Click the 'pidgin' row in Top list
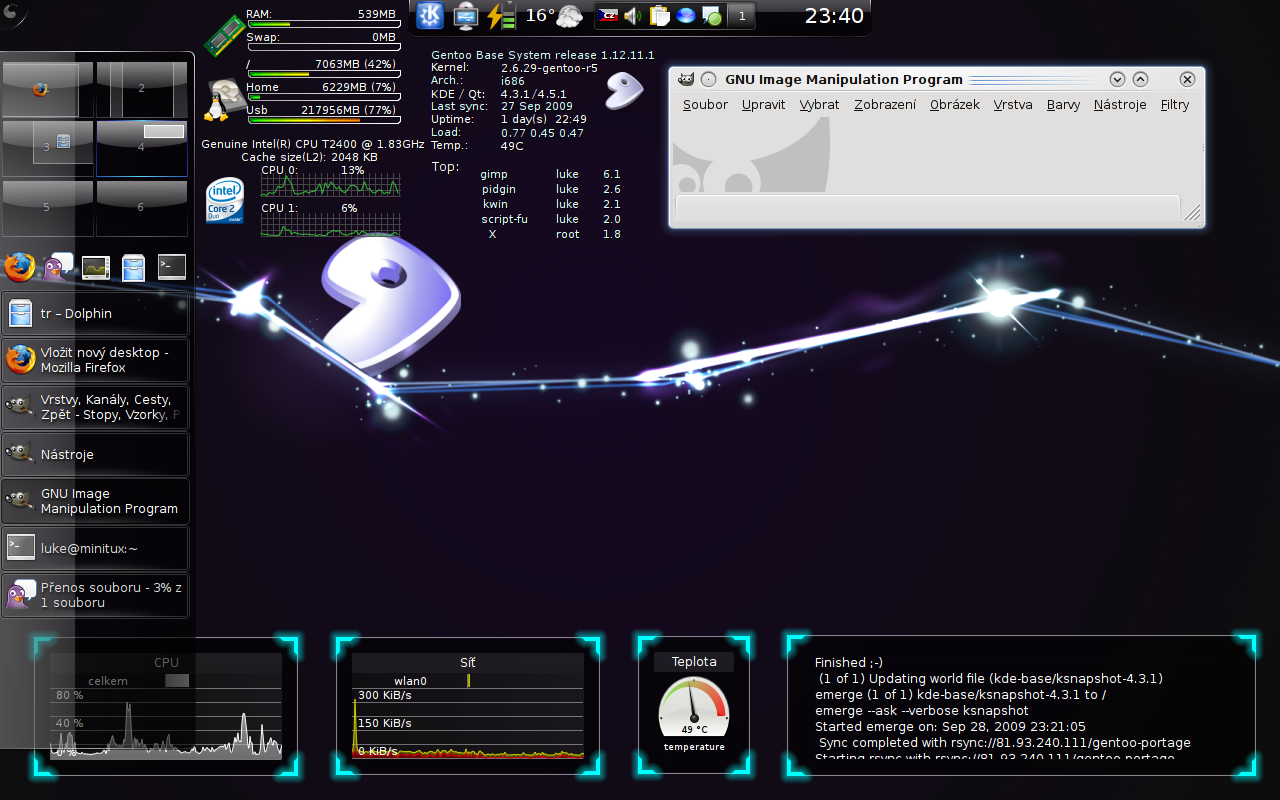Image resolution: width=1280 pixels, height=800 pixels. click(550, 189)
